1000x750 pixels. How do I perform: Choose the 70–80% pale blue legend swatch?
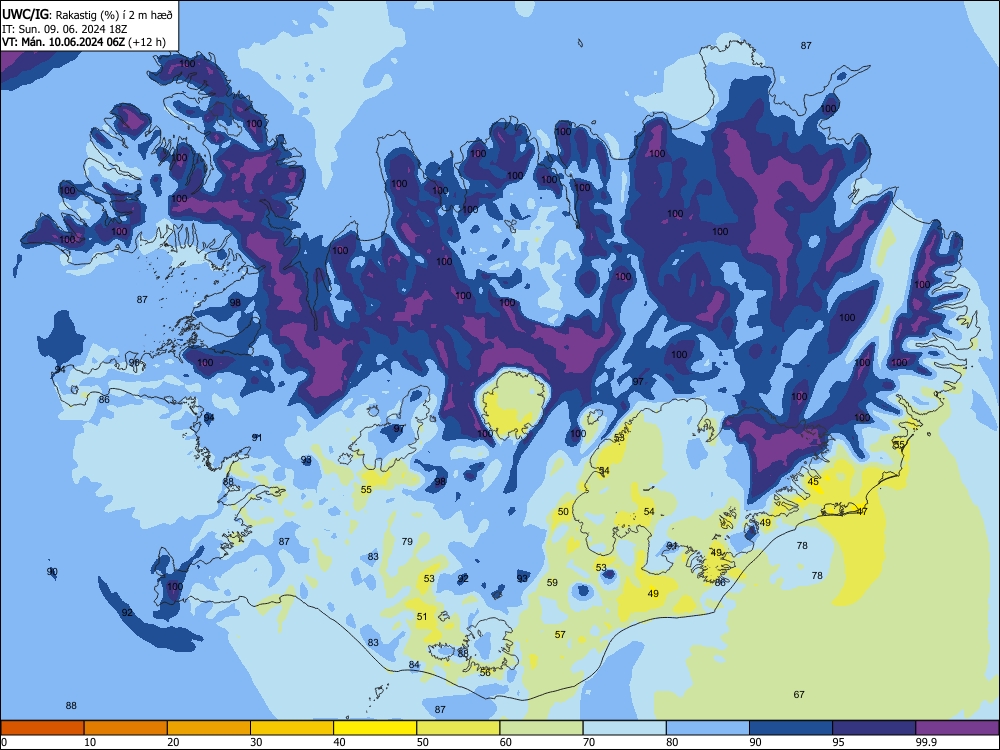tap(624, 728)
